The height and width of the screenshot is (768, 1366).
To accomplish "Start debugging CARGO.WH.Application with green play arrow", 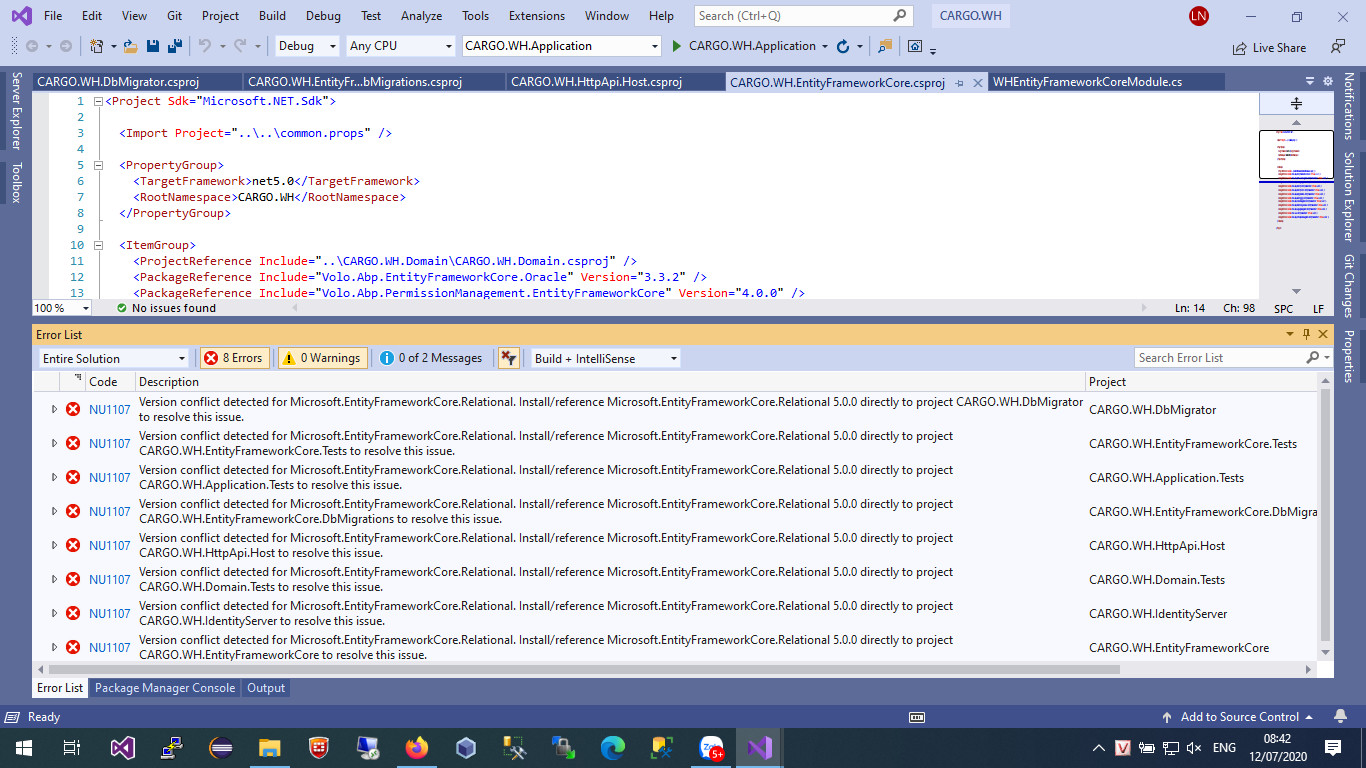I will [677, 46].
